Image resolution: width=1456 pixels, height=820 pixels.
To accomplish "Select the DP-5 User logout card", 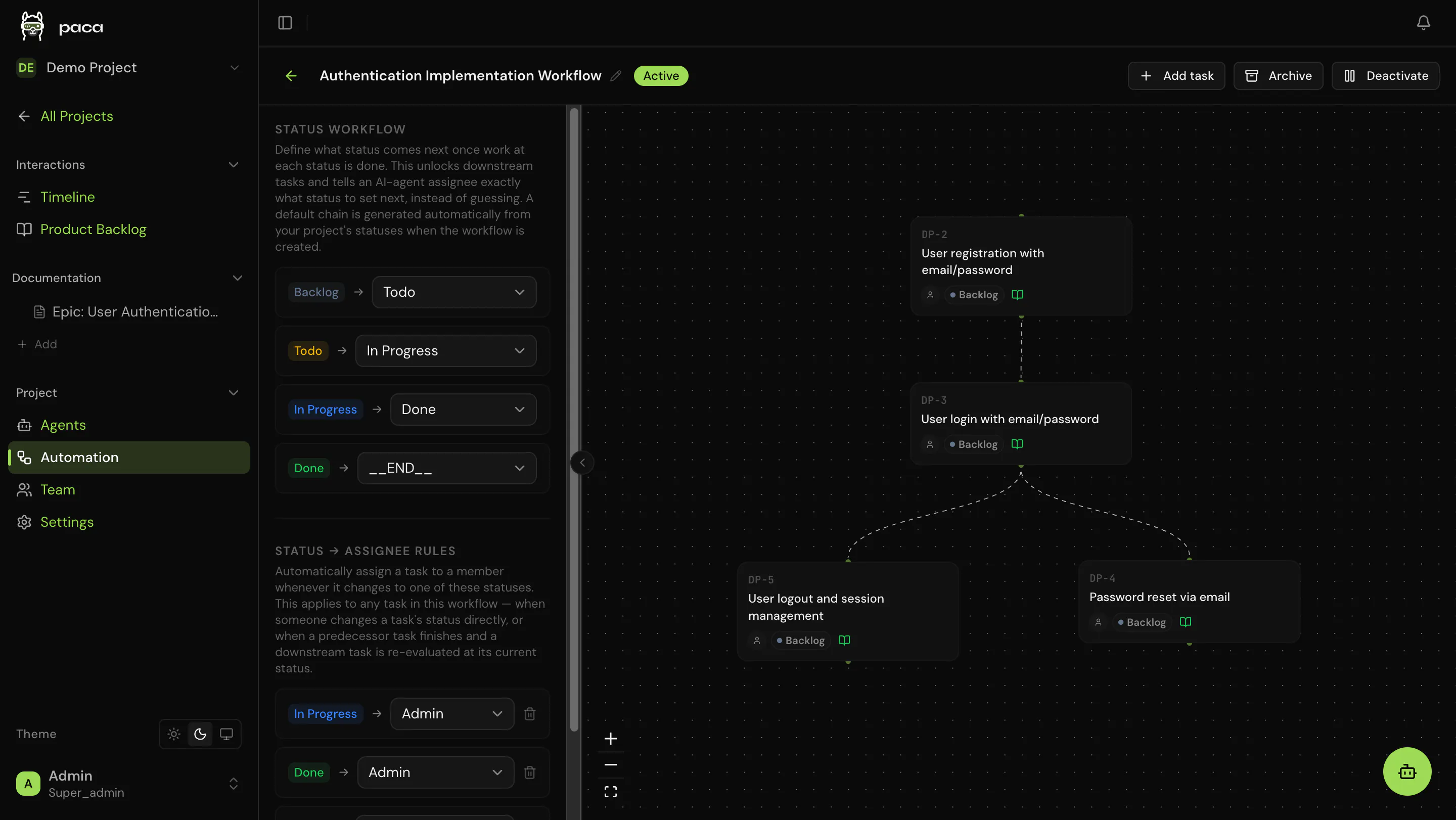I will point(848,612).
